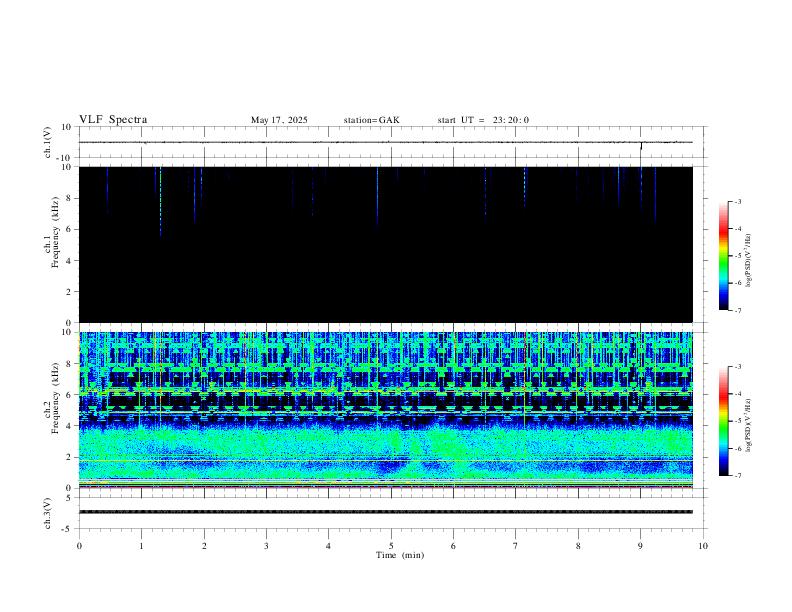
Task: Click the time axis tick label '10'
Action: point(703,546)
